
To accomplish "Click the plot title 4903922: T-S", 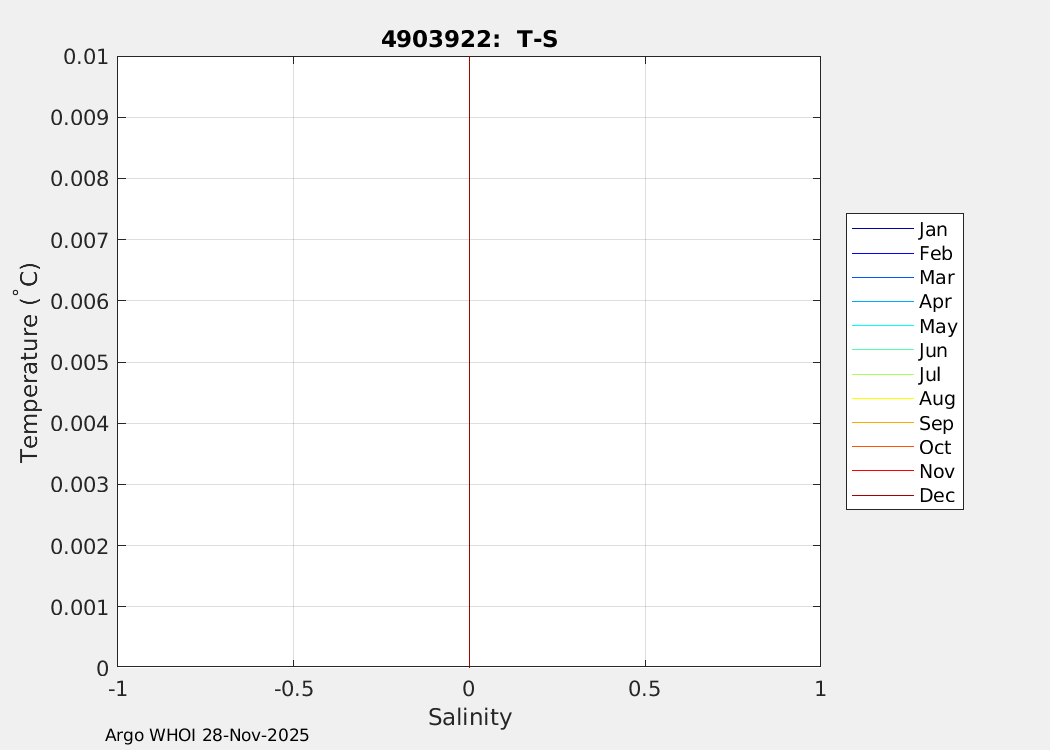I will pyautogui.click(x=468, y=40).
